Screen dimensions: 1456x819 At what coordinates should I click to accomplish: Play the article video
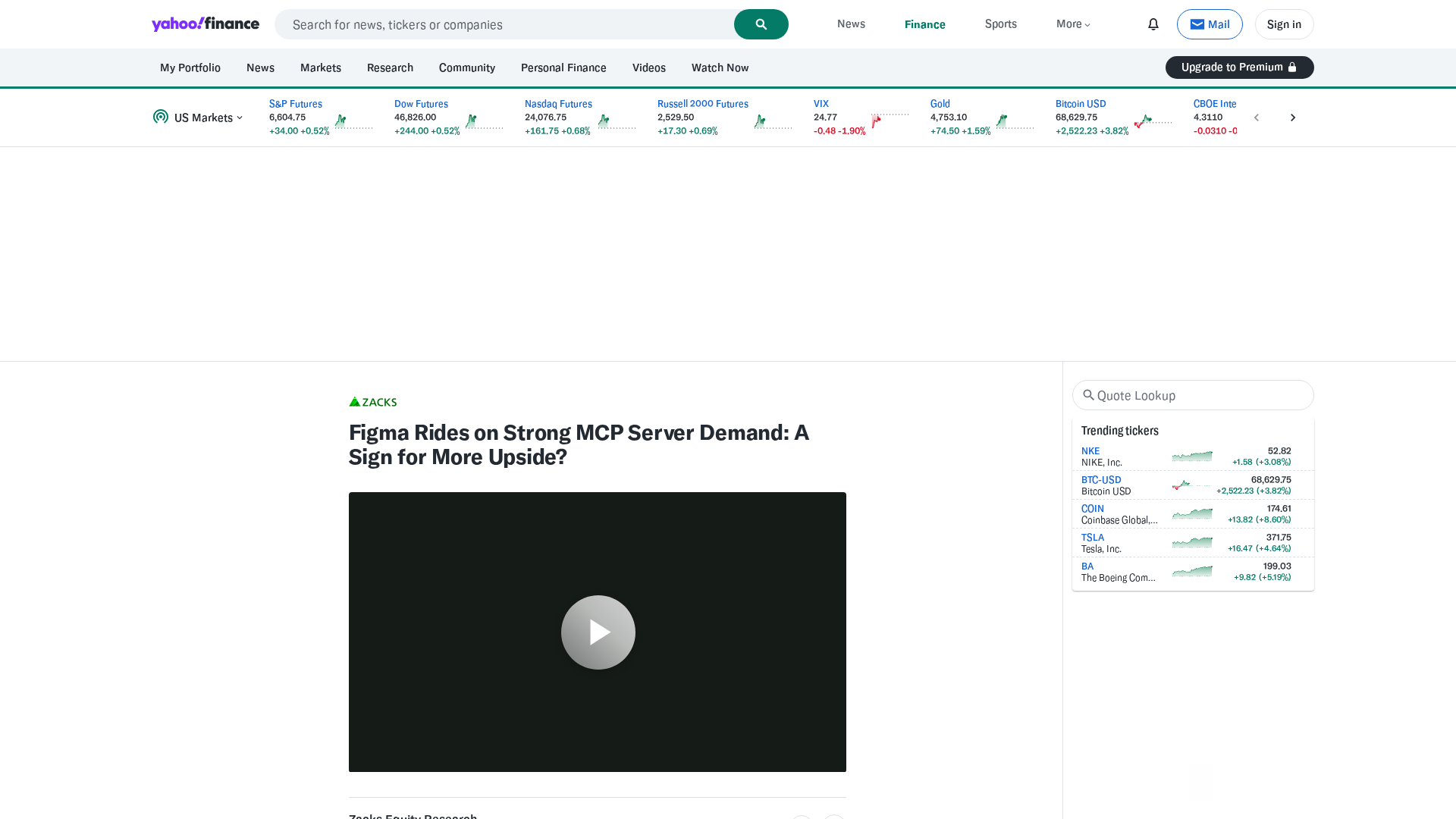click(x=598, y=632)
